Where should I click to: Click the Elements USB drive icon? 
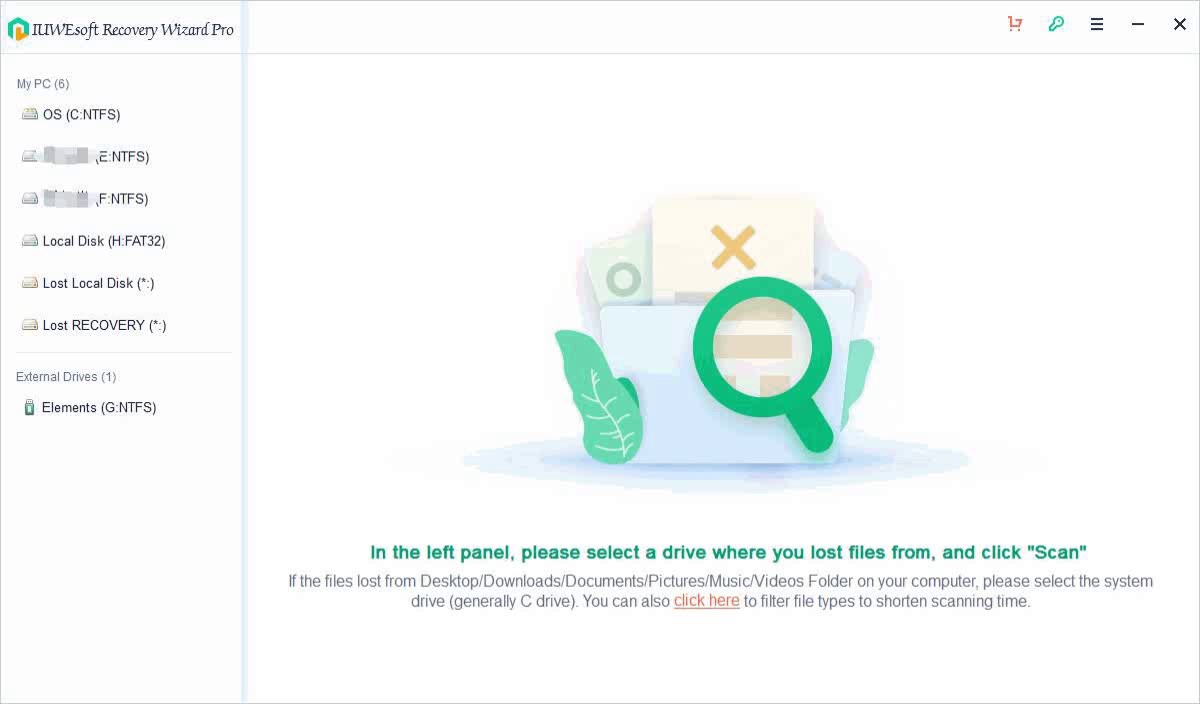[29, 407]
